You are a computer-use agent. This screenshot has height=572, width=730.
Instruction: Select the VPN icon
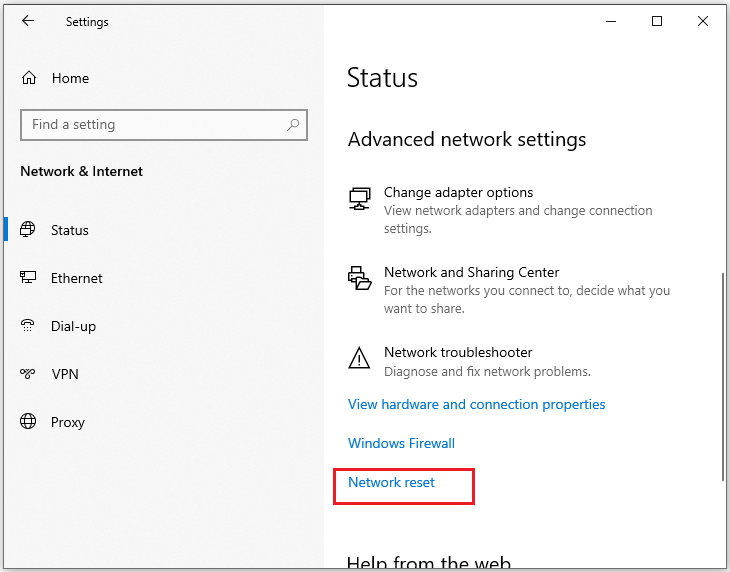tap(27, 373)
